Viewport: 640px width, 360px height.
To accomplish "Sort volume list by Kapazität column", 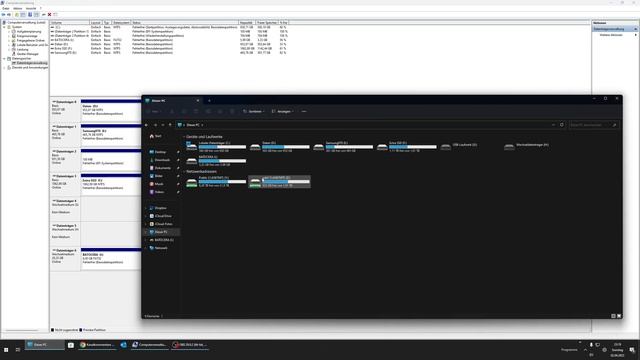I will point(247,22).
